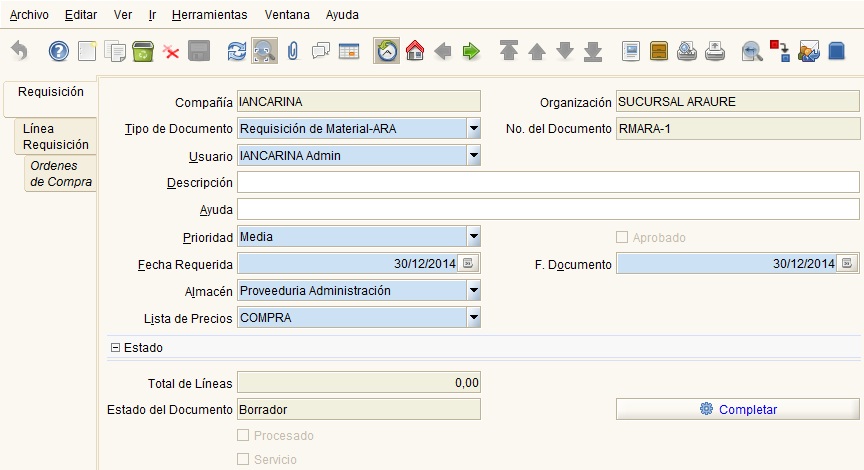Viewport: 864px width, 470px height.
Task: Open the Fecha Requerida calendar picker button
Action: click(468, 263)
